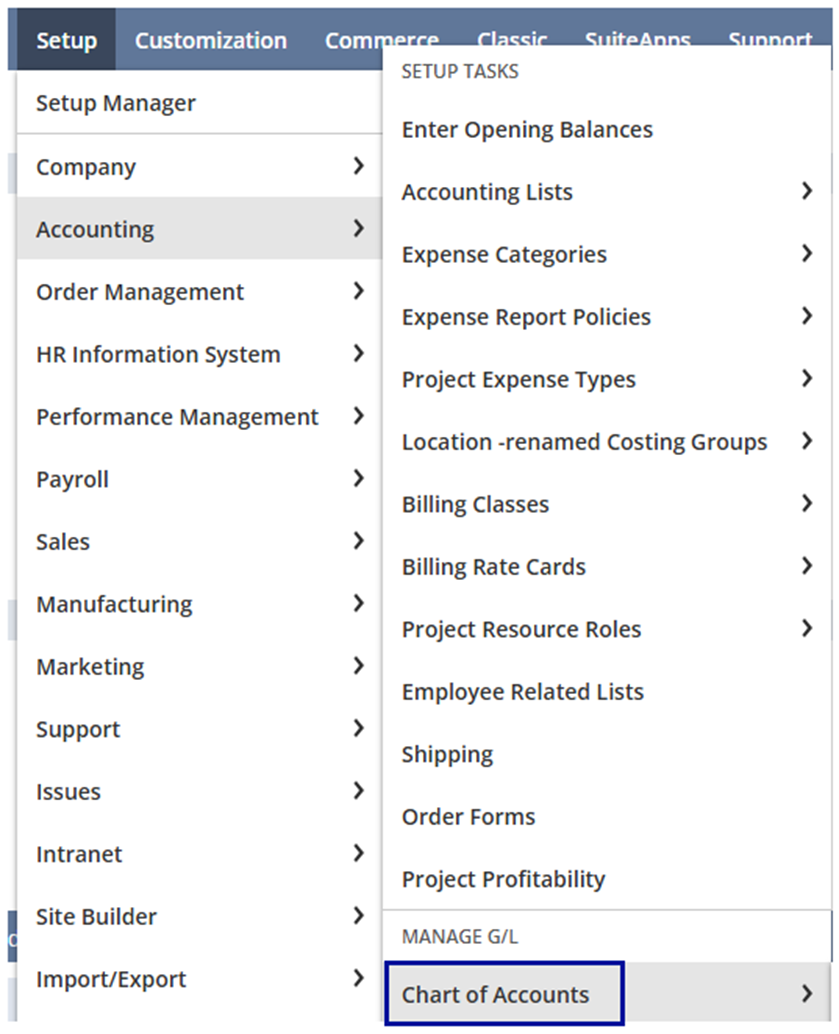Select Employee Related Lists
The width and height of the screenshot is (839, 1034).
pyautogui.click(x=607, y=692)
